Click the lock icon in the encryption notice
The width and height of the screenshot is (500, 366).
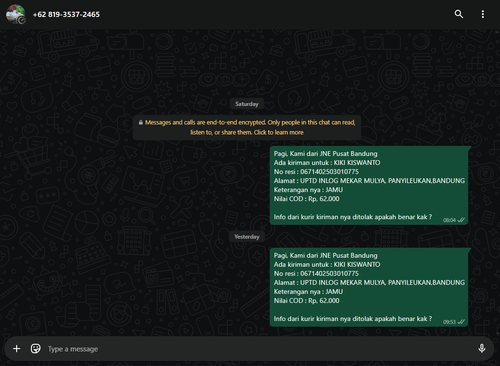tap(141, 123)
